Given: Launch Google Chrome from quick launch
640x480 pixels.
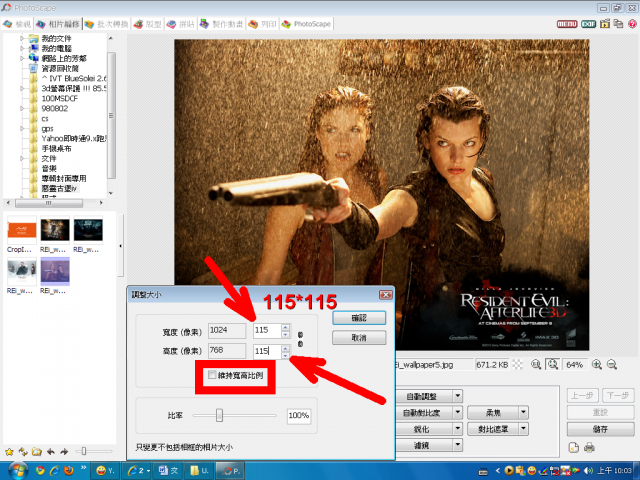Looking at the screenshot, I should click(x=40, y=471).
